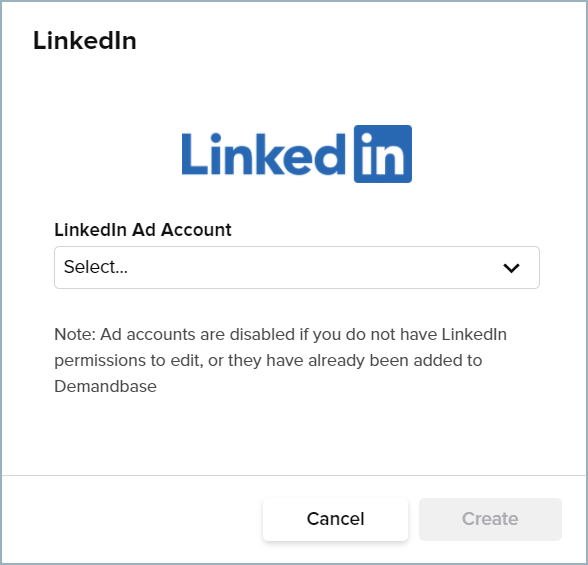
Task: Dismiss the dialog with Cancel
Action: tap(335, 519)
